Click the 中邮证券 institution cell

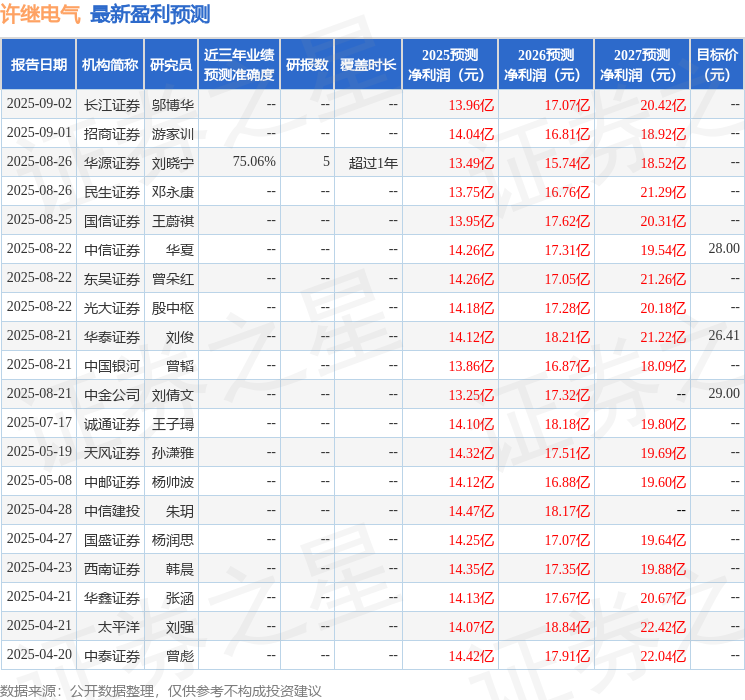click(112, 482)
